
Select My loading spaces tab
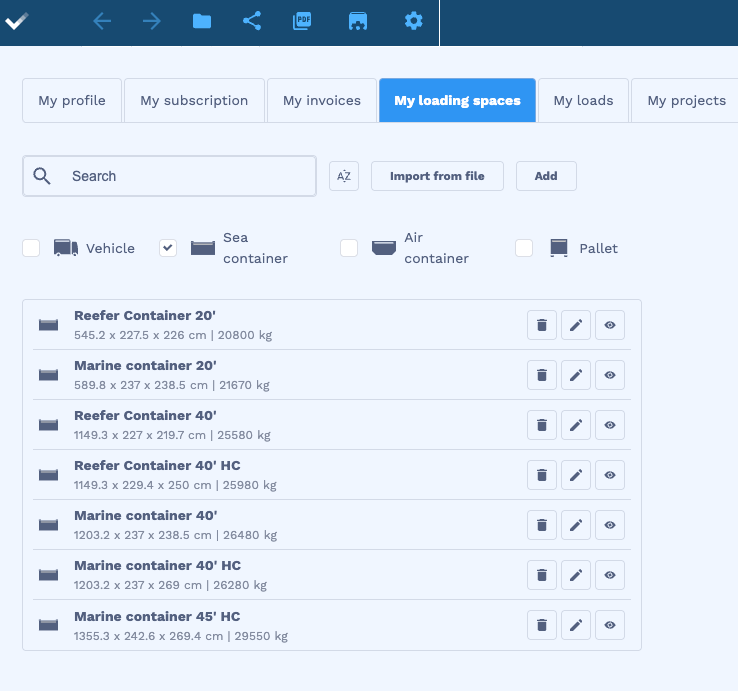click(457, 100)
